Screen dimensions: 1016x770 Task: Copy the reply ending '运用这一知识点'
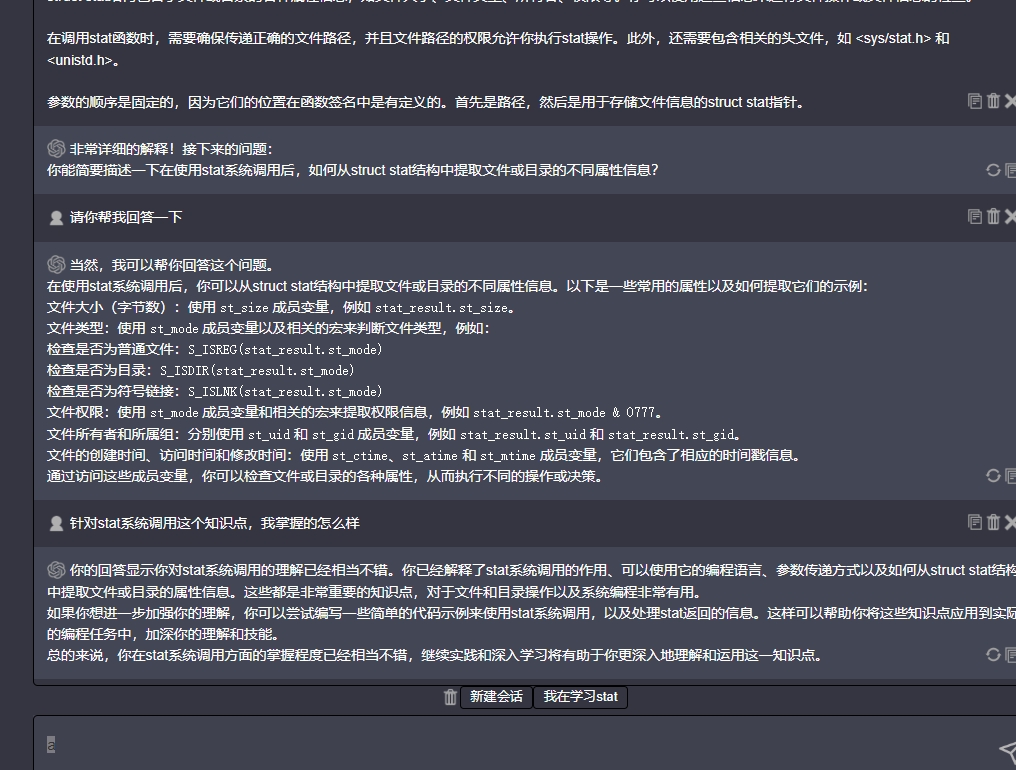tap(1010, 655)
